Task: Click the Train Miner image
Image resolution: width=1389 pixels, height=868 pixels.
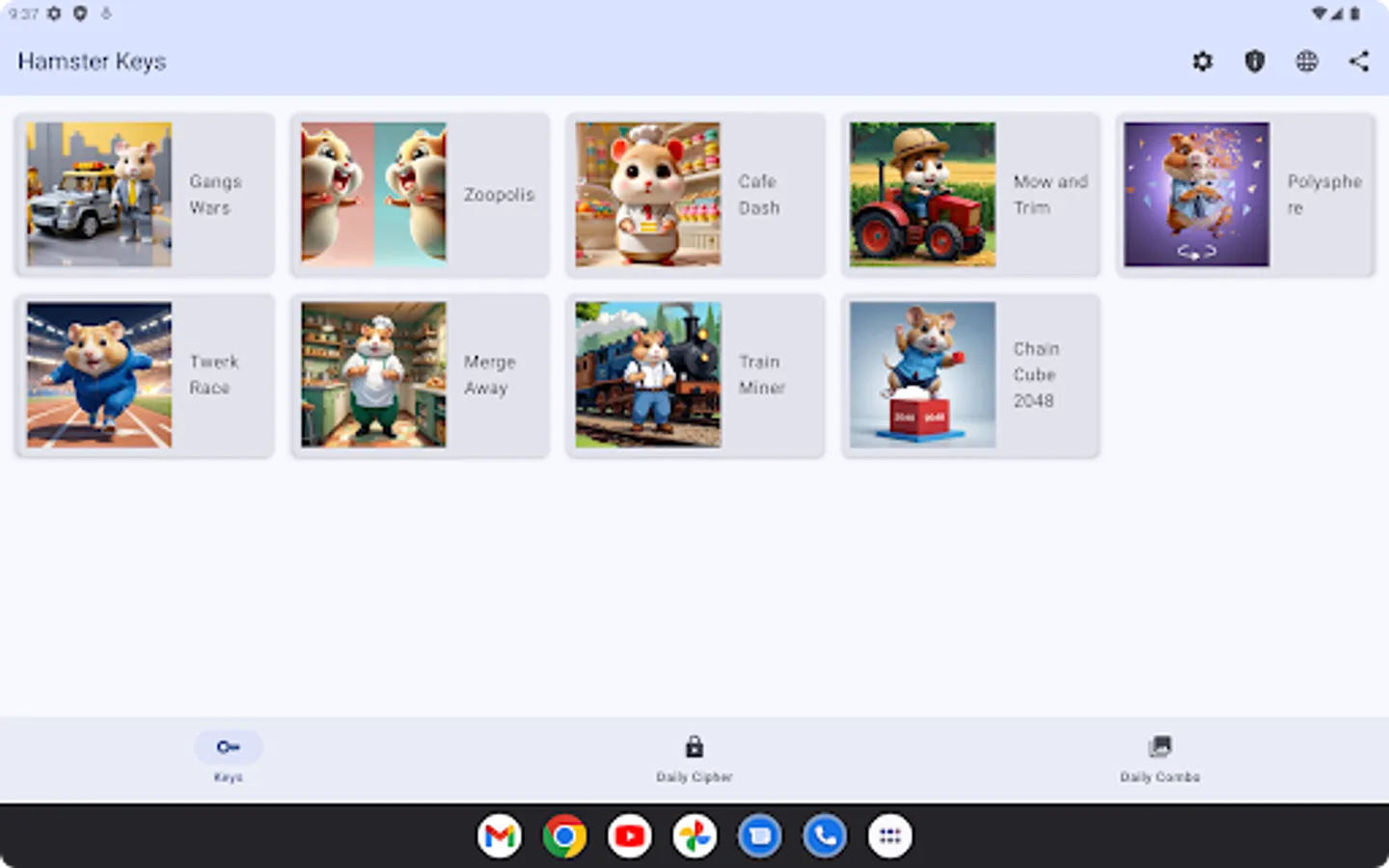Action: [x=646, y=374]
